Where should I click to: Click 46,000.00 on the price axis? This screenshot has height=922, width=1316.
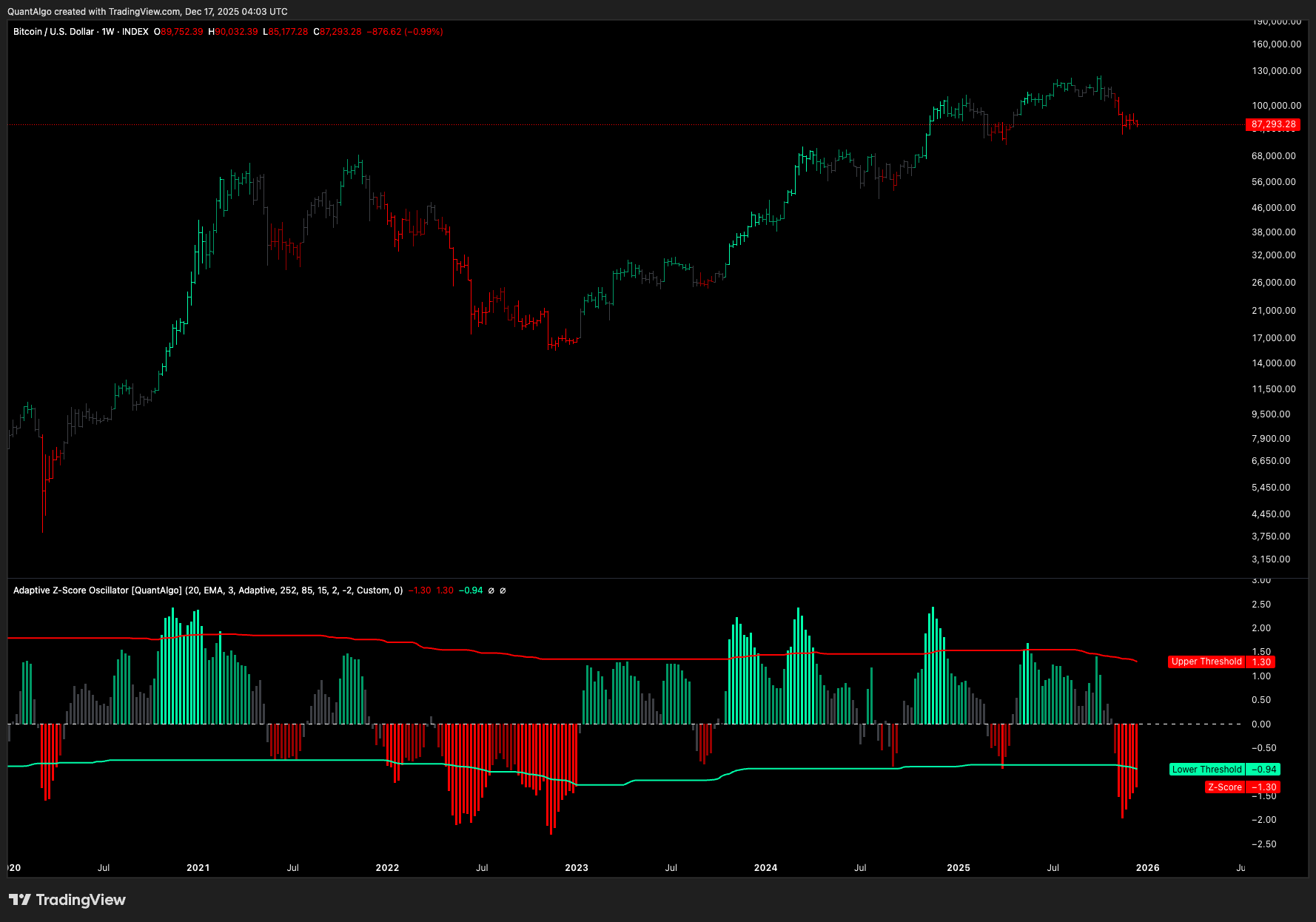point(1274,208)
